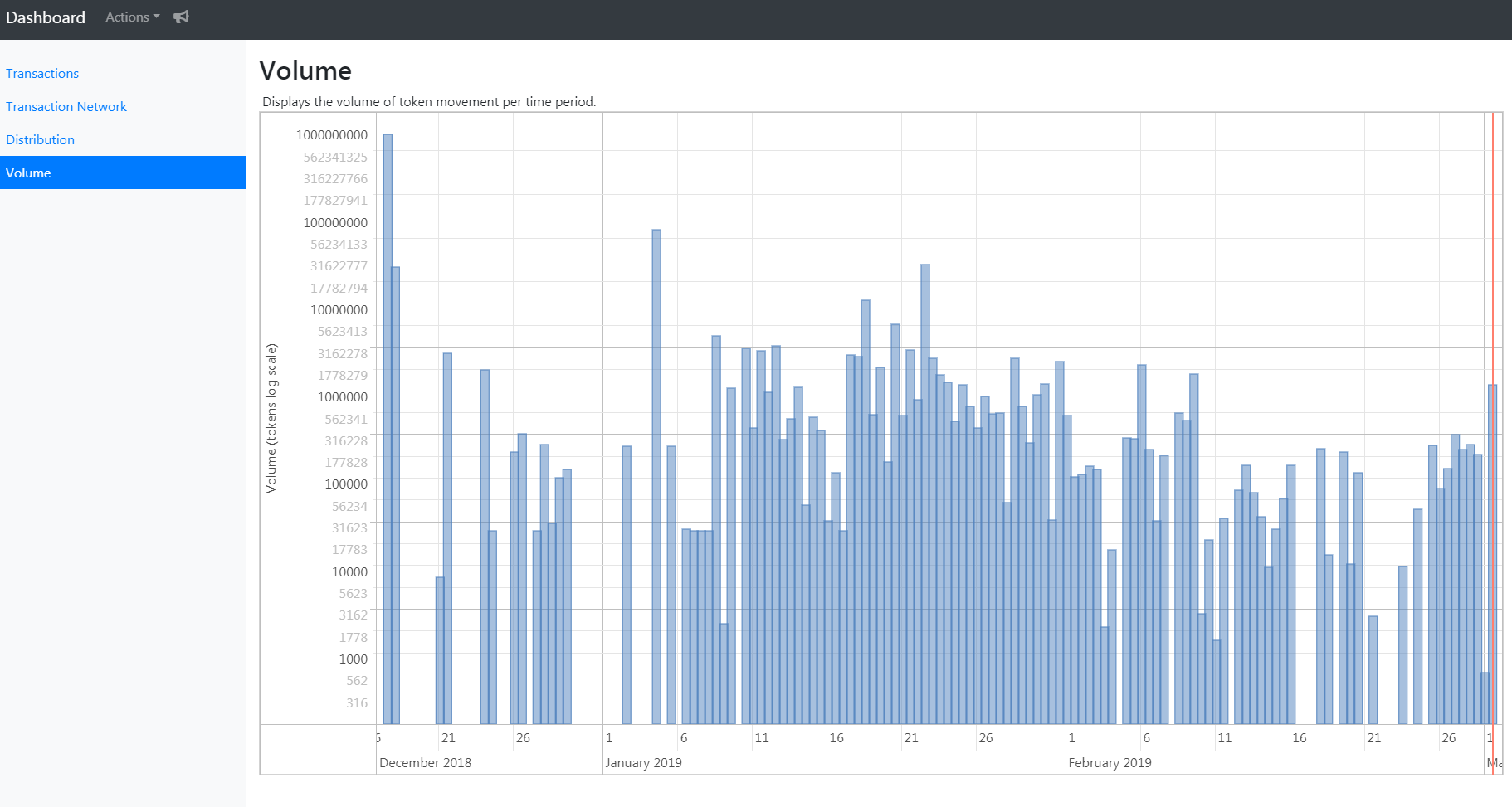Click the December 2018 month label
The width and height of the screenshot is (1512, 807).
425,762
